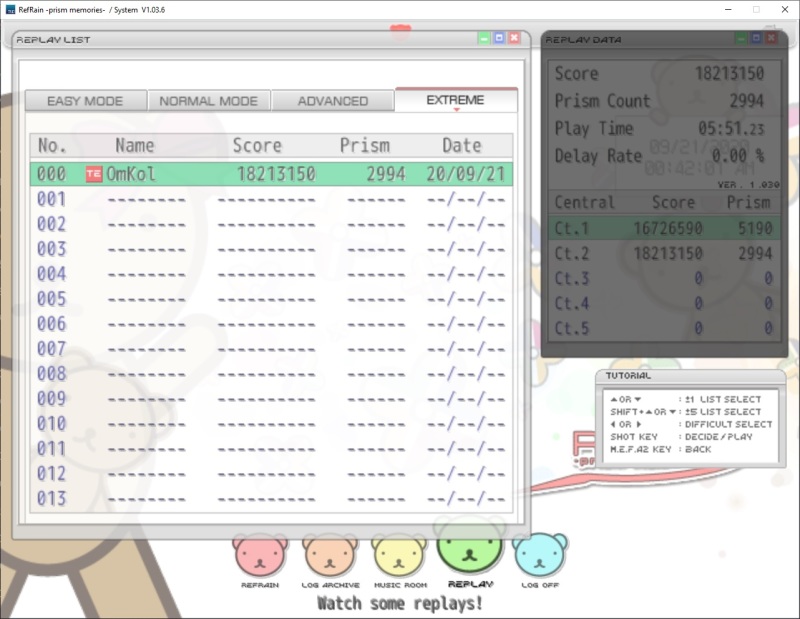Maximize the Replay List panel with blue button
Screen dimensions: 800x619
click(x=499, y=38)
